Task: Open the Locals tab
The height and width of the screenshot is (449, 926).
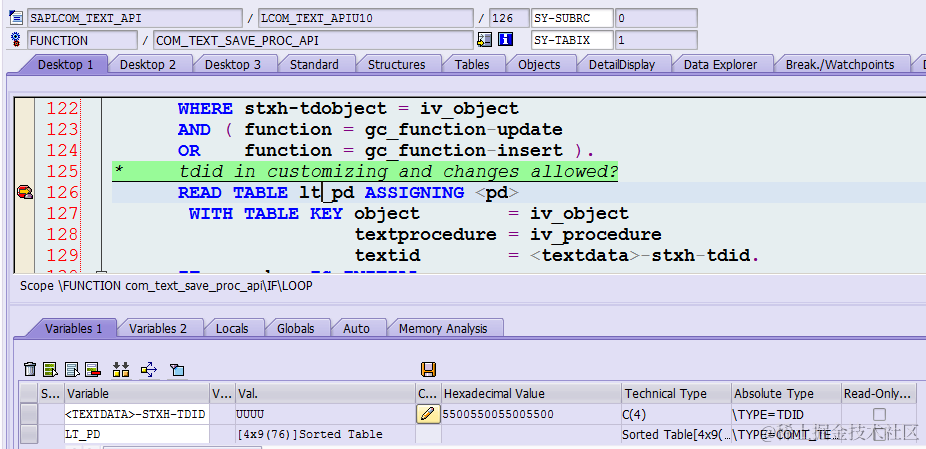Action: tap(232, 328)
